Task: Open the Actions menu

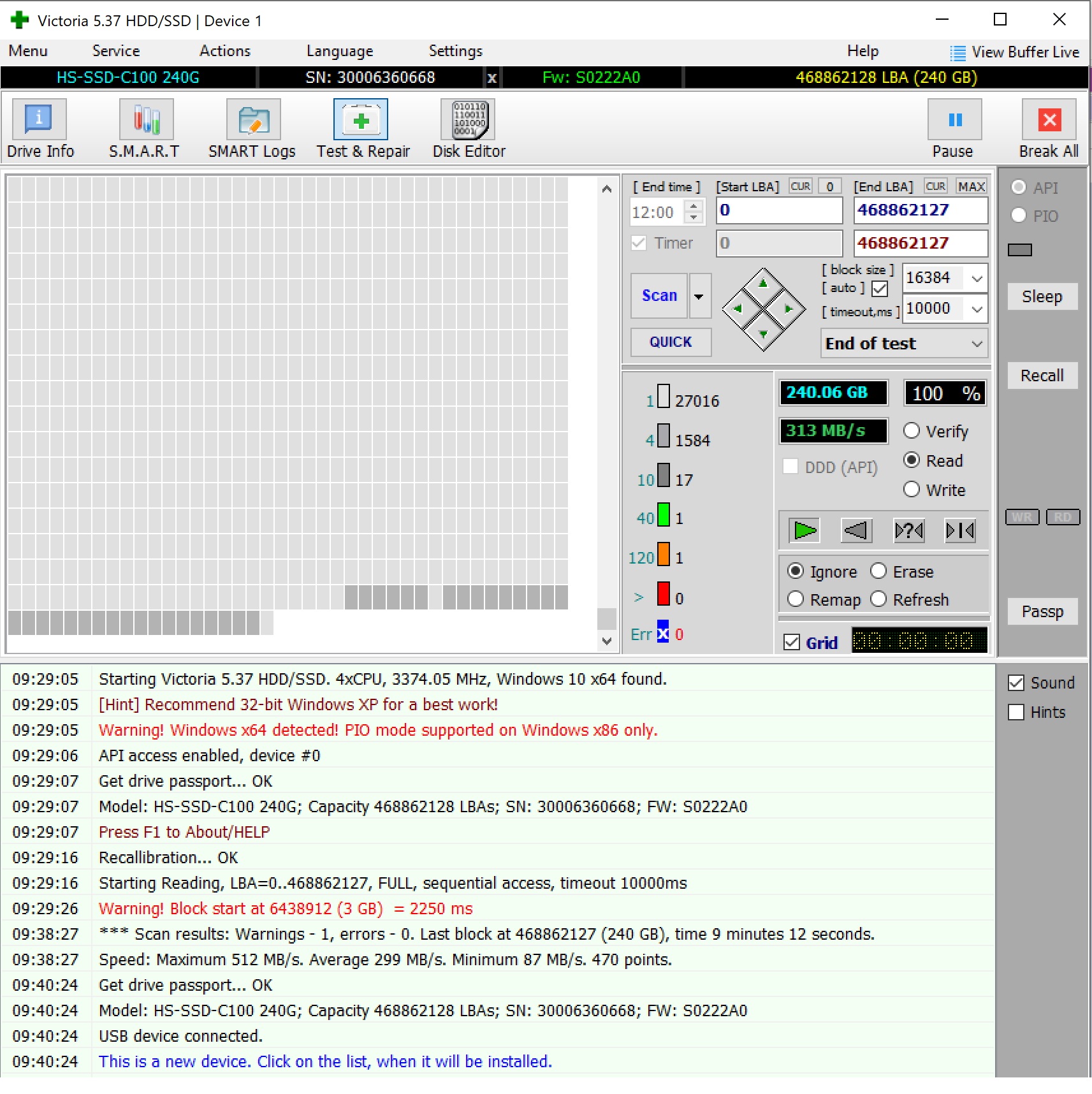Action: (x=225, y=51)
